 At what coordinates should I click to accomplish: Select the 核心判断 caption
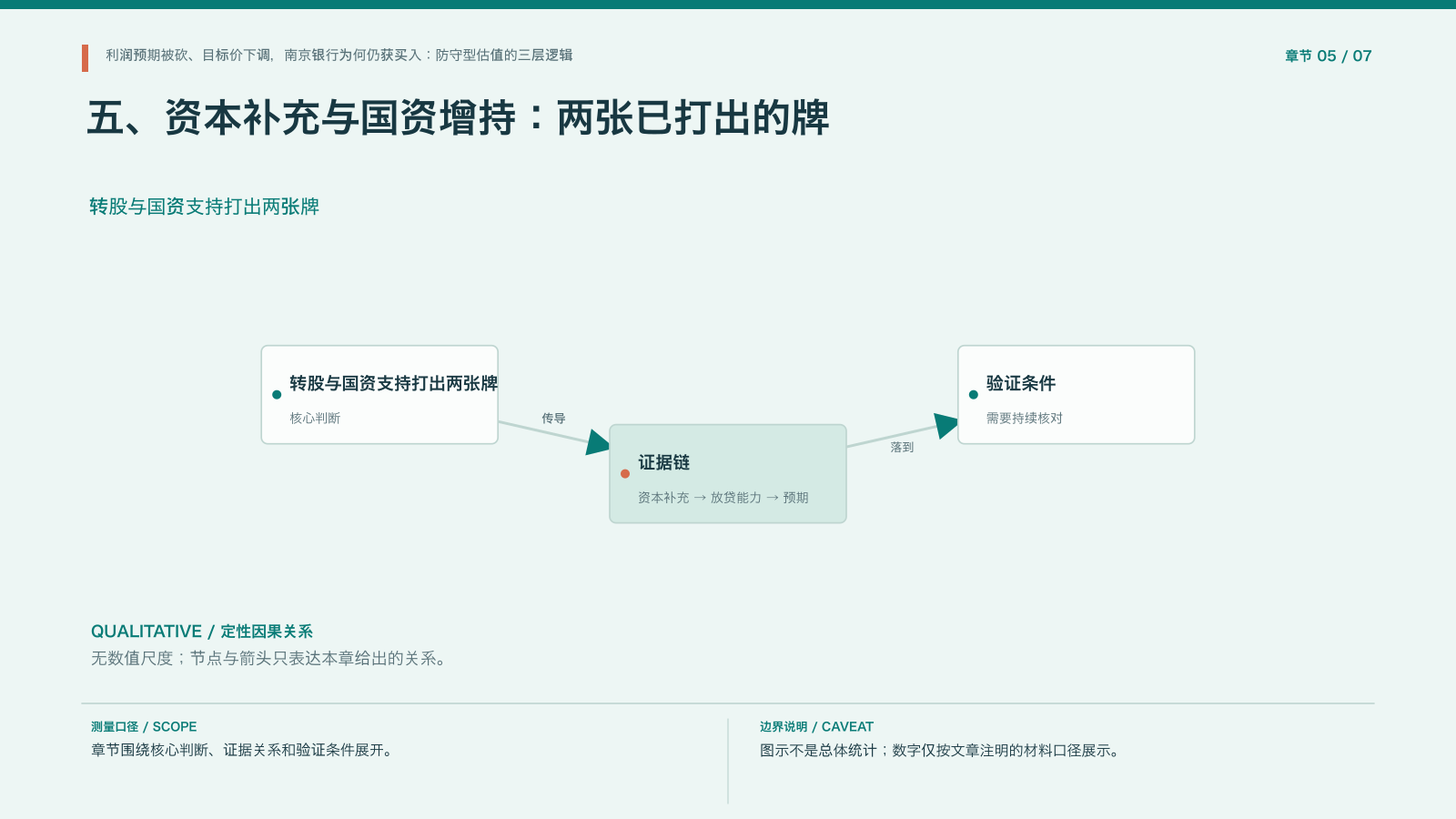(x=315, y=419)
